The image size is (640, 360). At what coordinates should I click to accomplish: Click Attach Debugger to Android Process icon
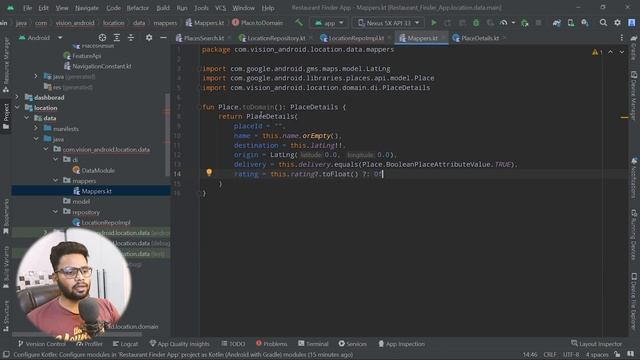tap(525, 23)
